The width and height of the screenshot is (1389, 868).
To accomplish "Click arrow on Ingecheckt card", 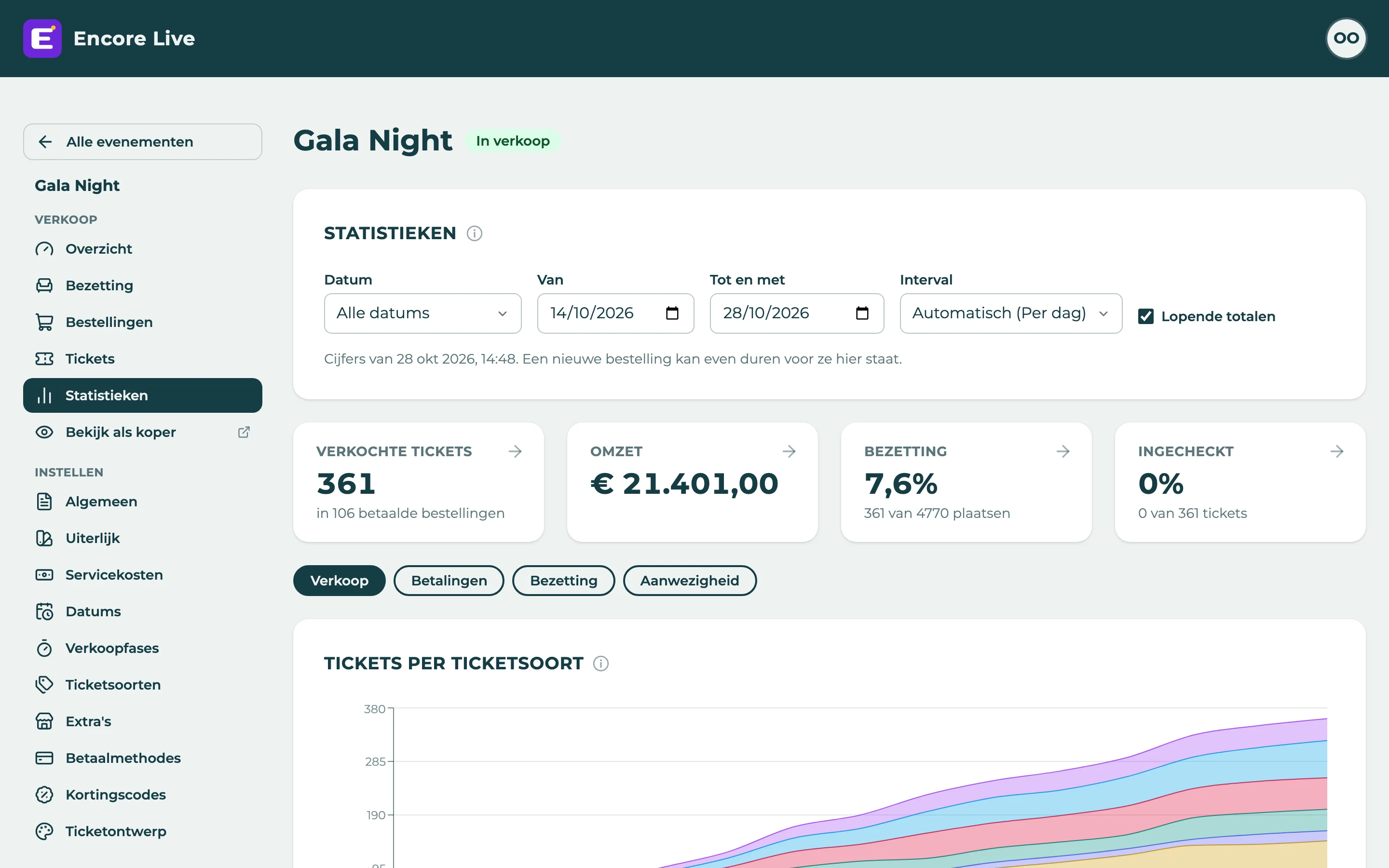I will pyautogui.click(x=1336, y=451).
